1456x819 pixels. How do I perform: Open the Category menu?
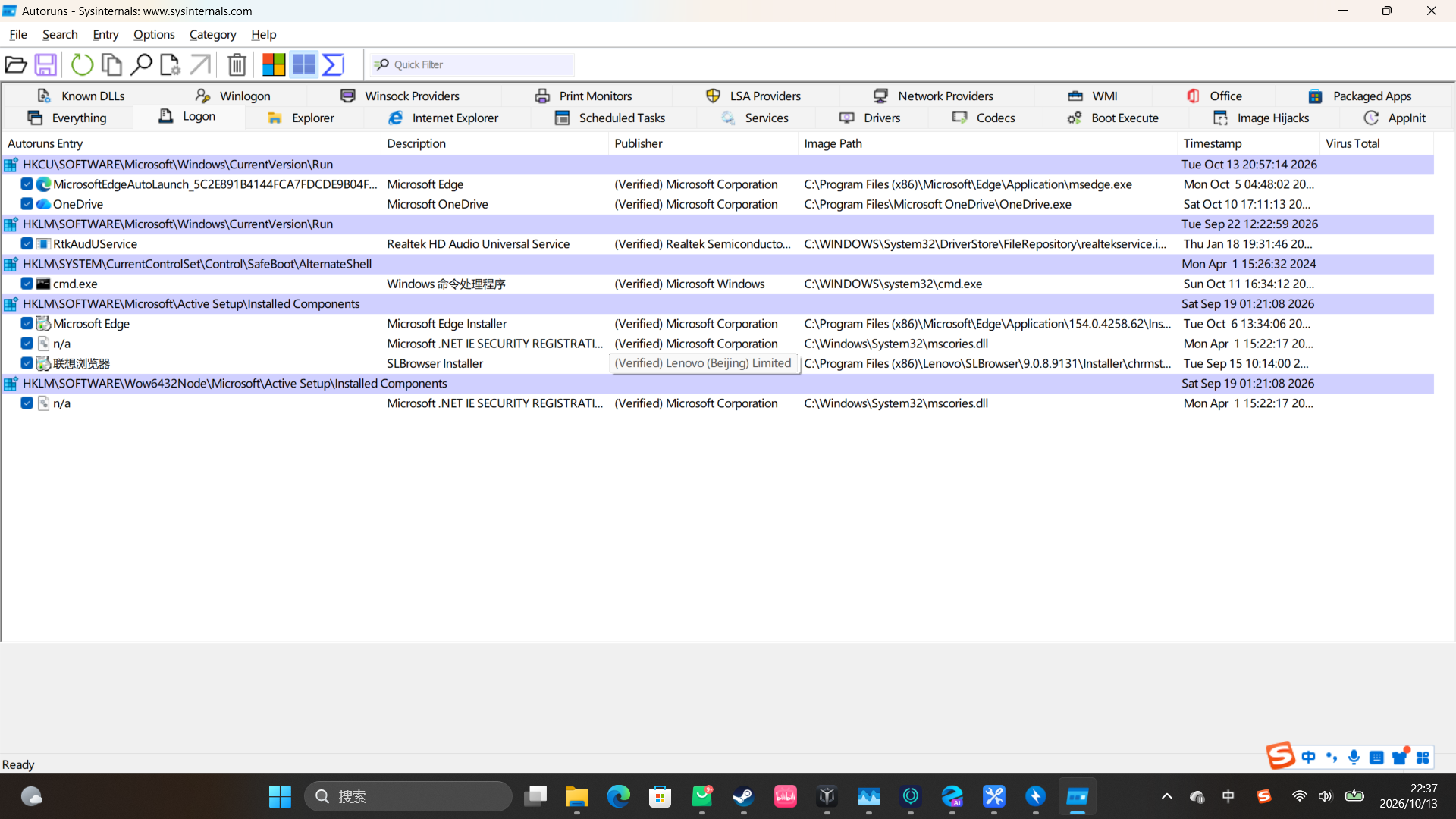tap(212, 34)
